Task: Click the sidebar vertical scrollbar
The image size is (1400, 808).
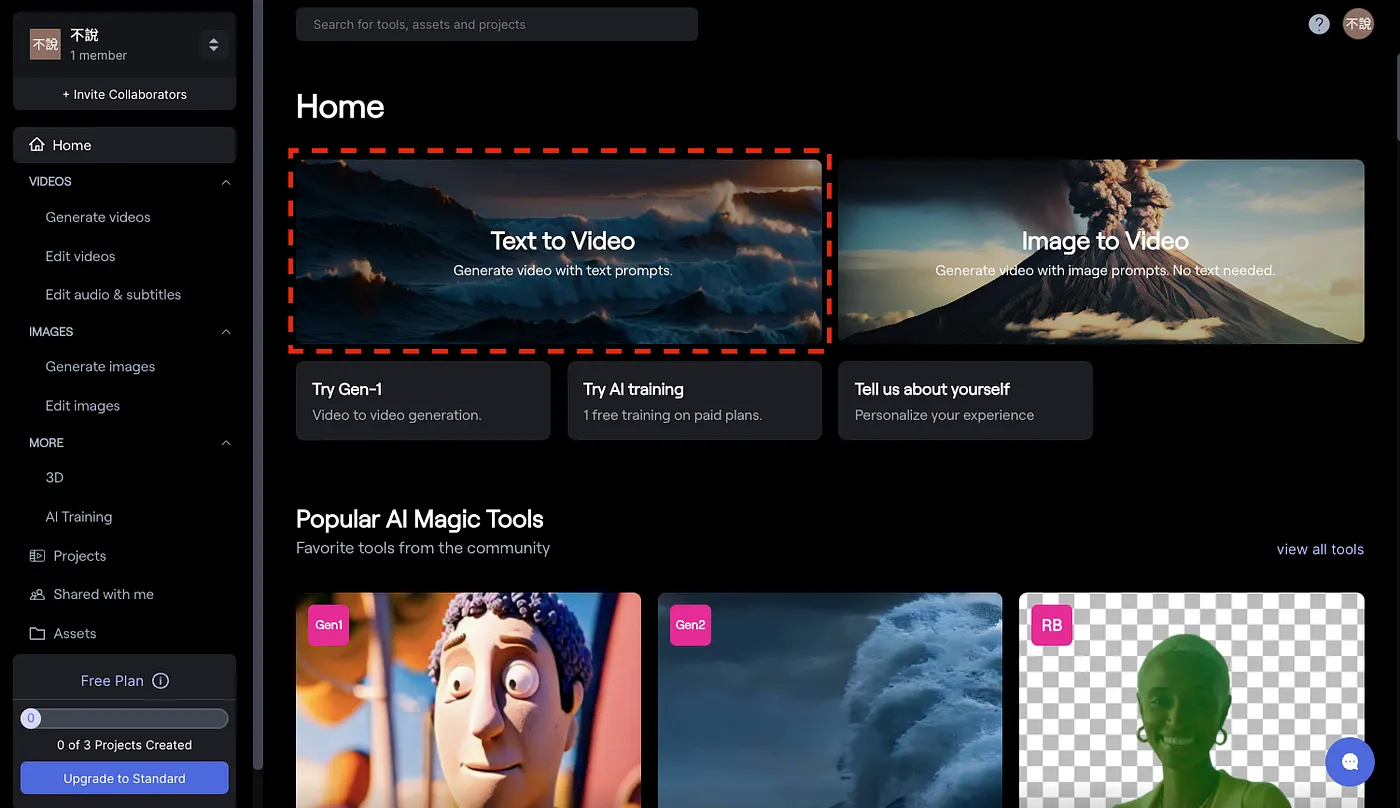Action: point(258,384)
